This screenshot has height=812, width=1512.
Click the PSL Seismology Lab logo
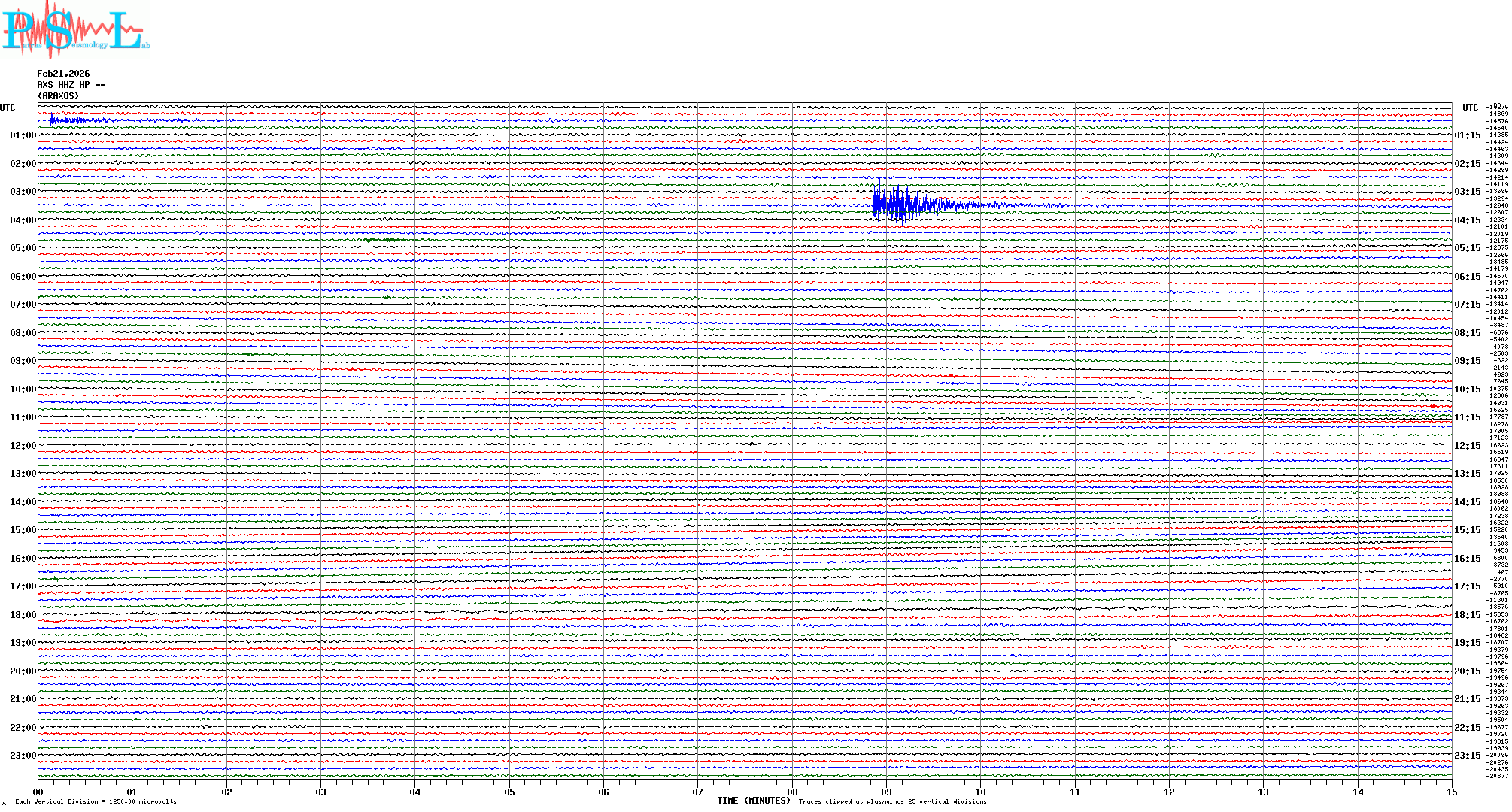75,30
